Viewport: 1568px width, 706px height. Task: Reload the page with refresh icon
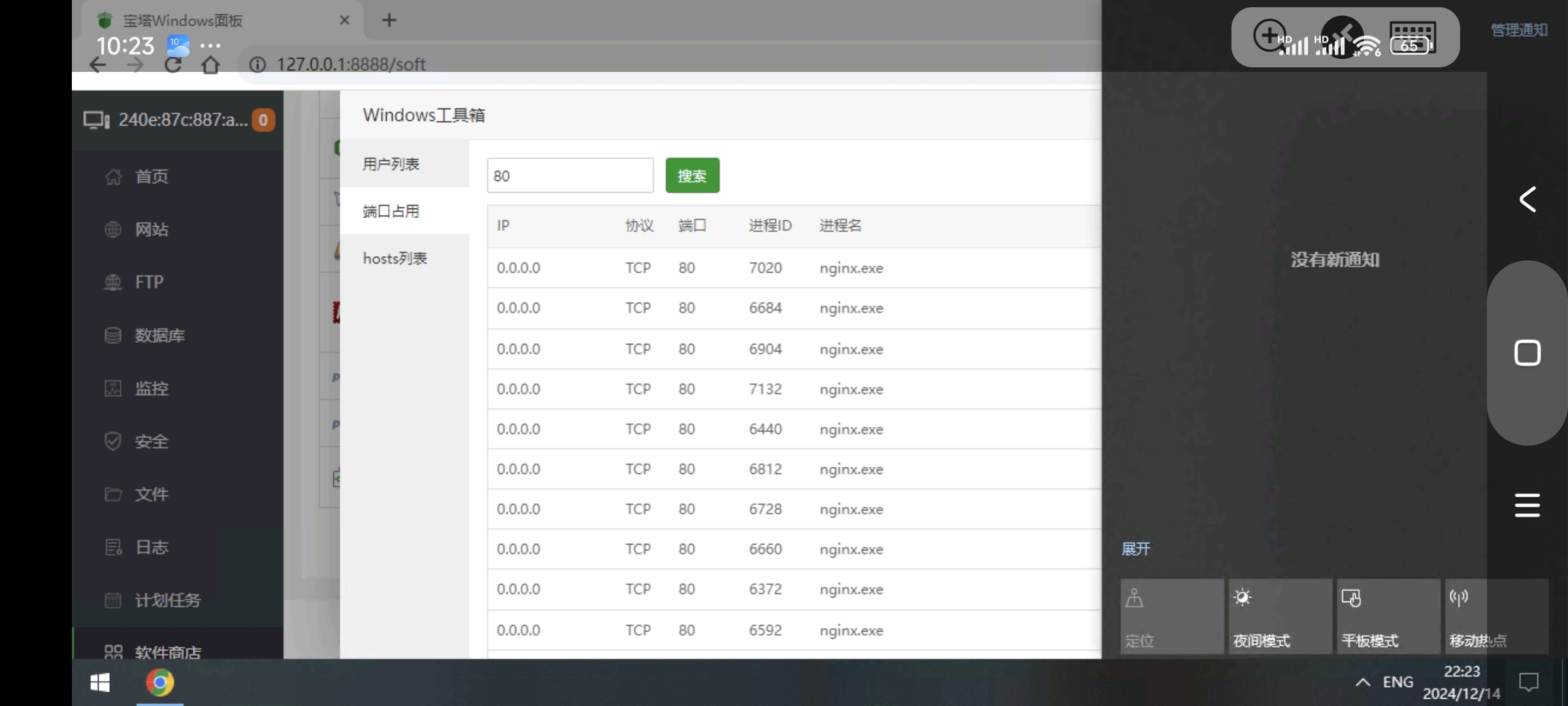173,65
